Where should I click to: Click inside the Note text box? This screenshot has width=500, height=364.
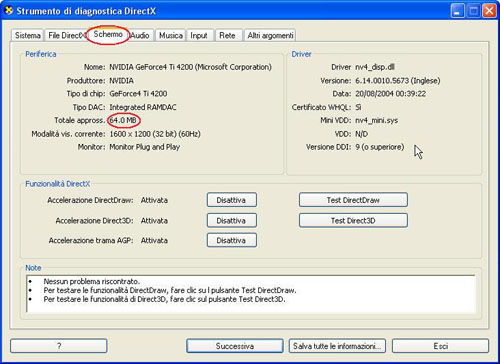251,294
